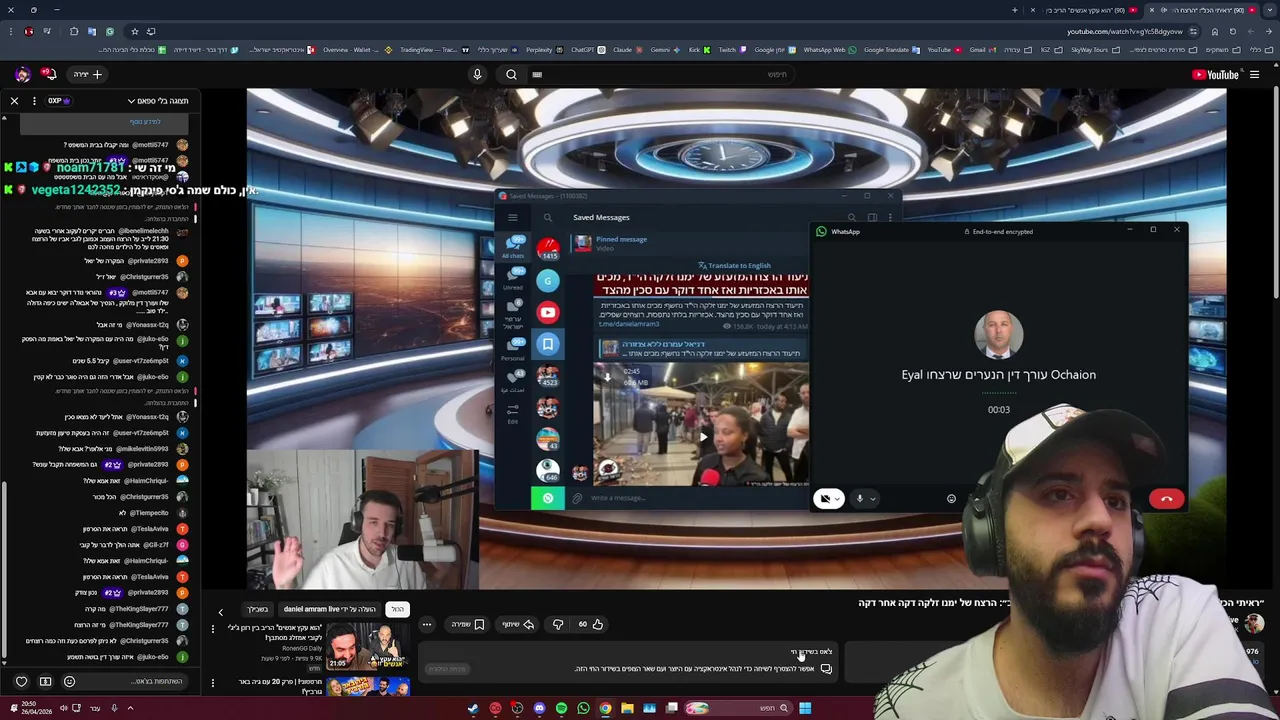
Task: Save the video with the bookmark button
Action: 467,624
